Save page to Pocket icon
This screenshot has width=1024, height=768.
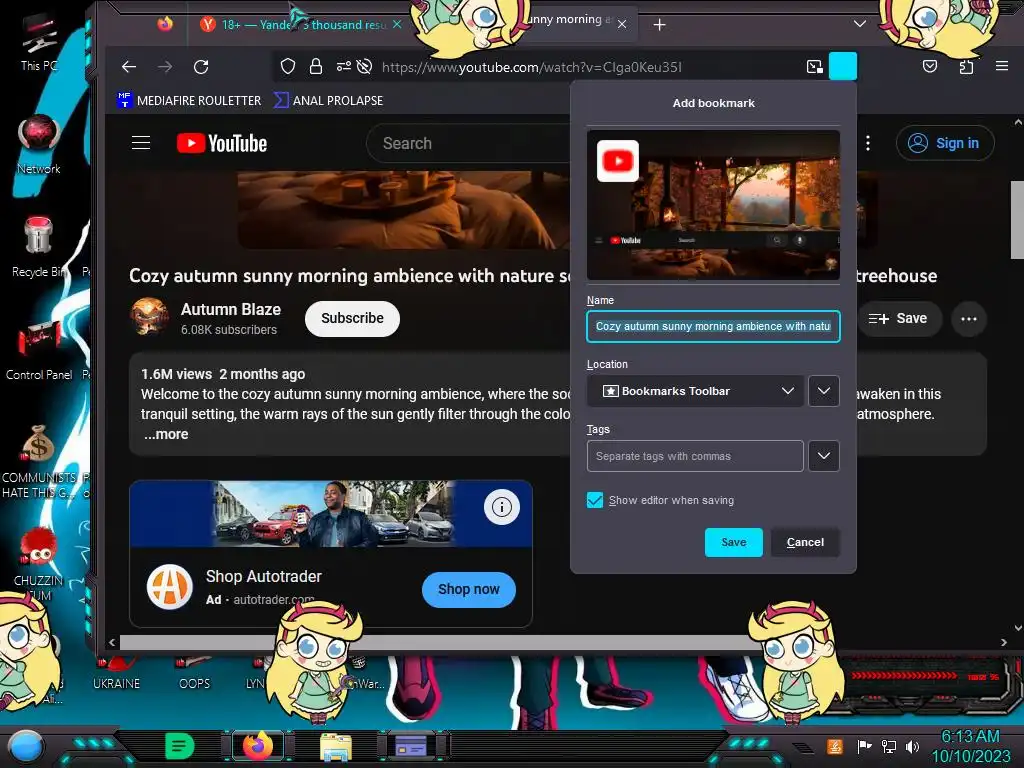click(930, 67)
